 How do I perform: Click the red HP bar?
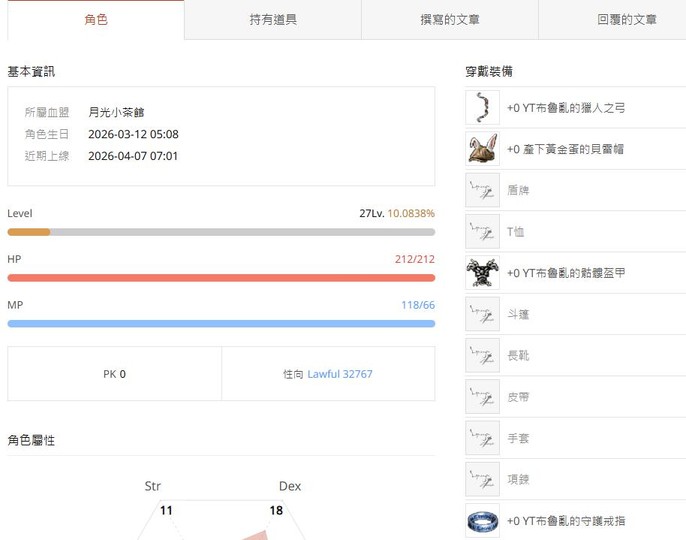pos(221,278)
